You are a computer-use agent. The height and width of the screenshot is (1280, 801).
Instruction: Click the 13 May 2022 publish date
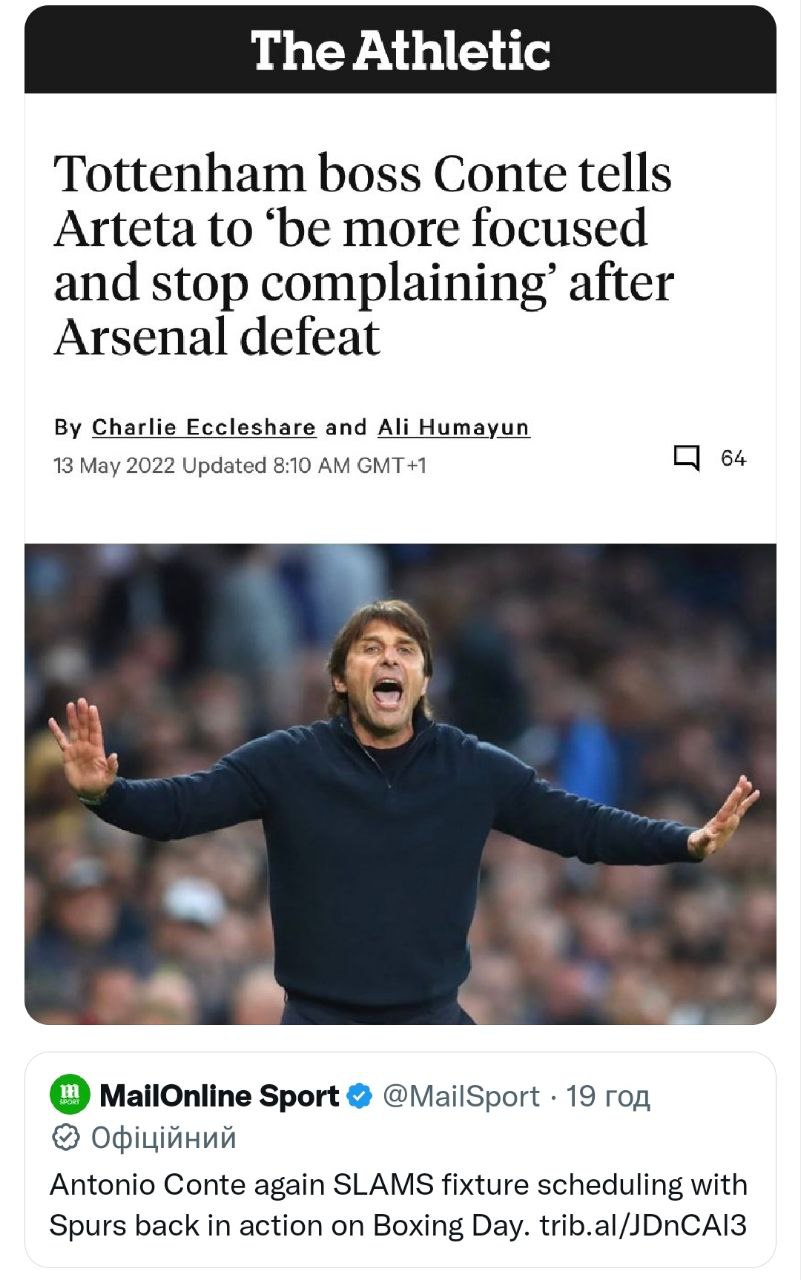pyautogui.click(x=114, y=465)
